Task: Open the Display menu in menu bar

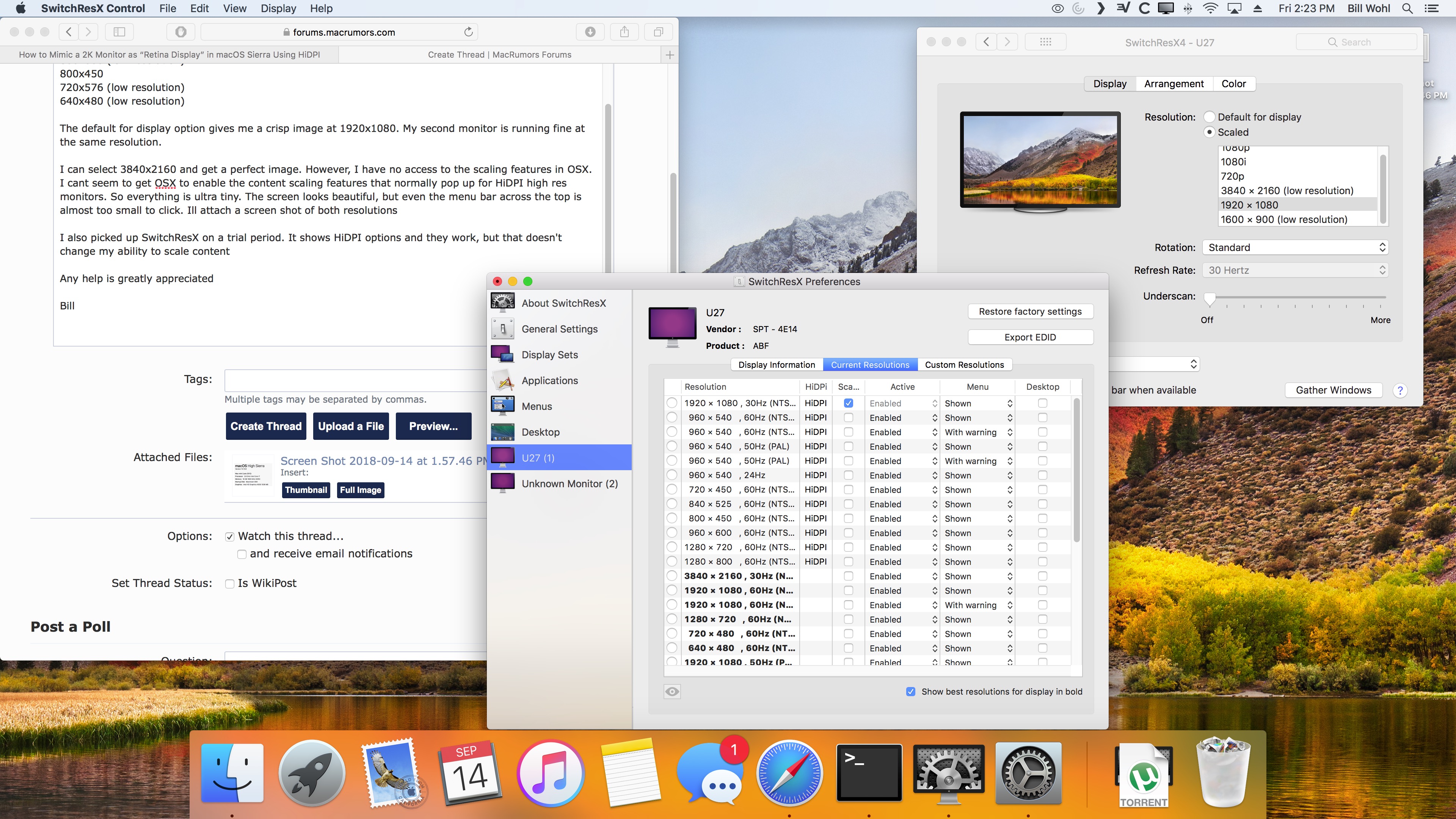Action: [278, 8]
